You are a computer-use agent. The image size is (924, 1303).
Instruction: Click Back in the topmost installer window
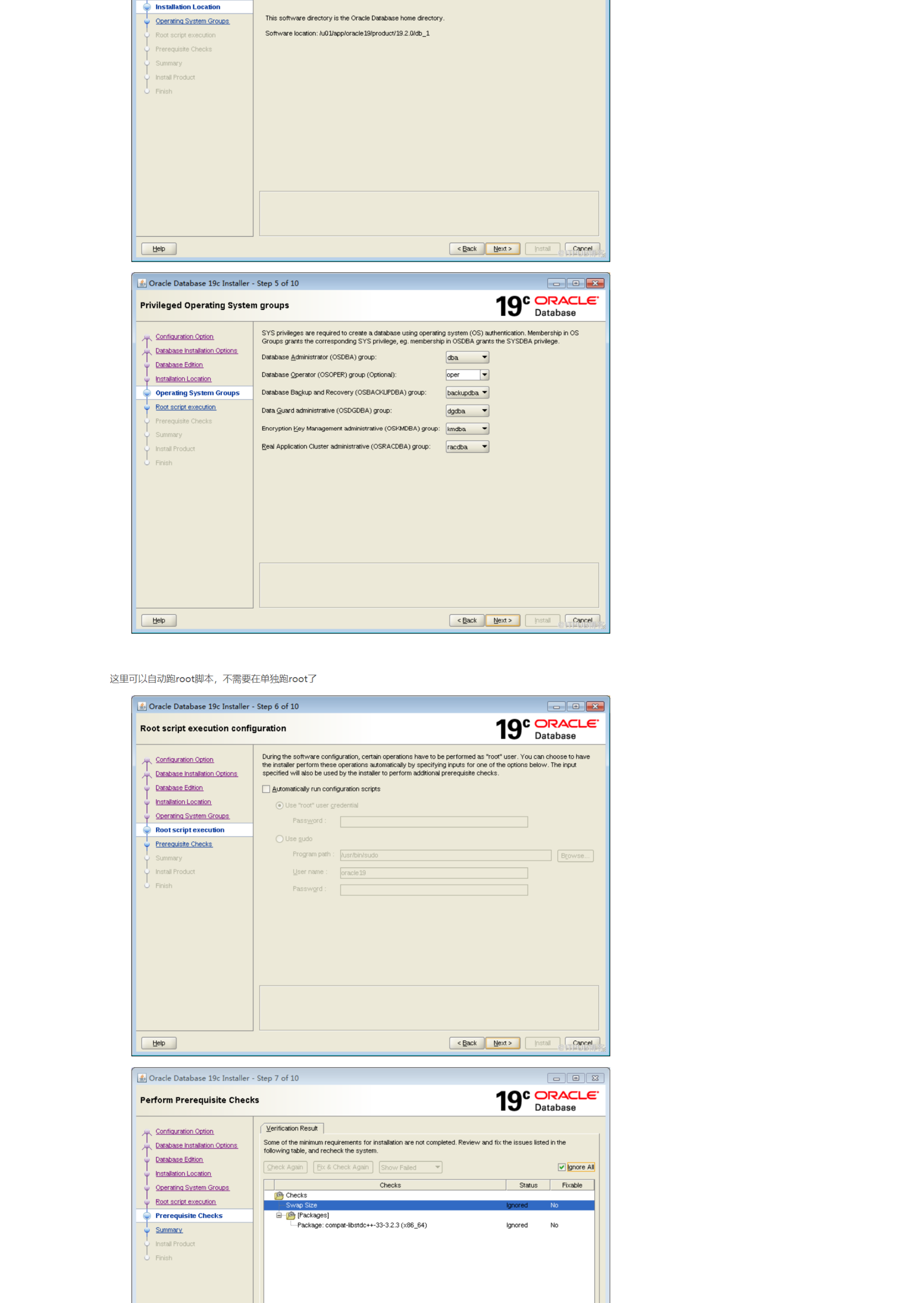(x=467, y=249)
